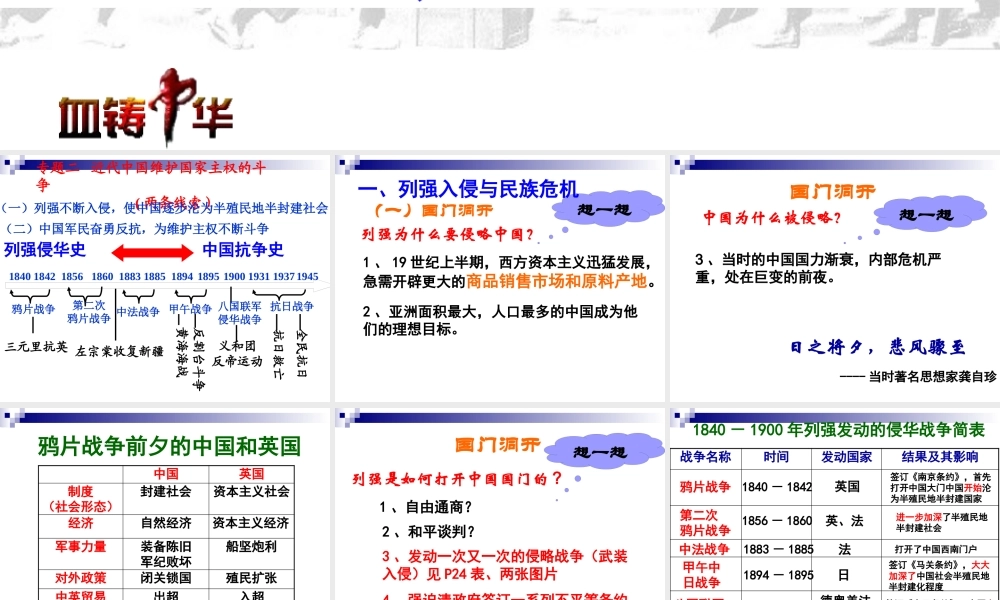Click the 想一想 cloud beside 列强为什么要侵略中国?
Image resolution: width=1000 pixels, height=600 pixels.
tap(608, 209)
